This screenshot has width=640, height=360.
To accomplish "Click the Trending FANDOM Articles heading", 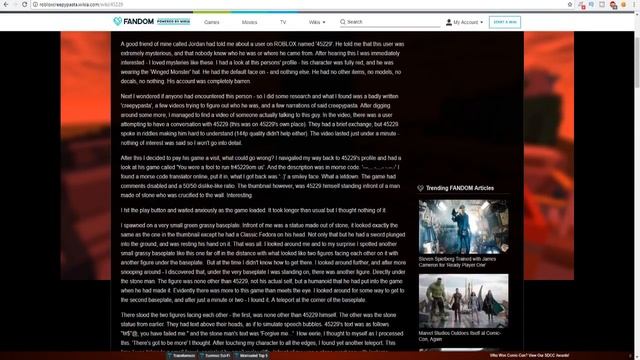I will (460, 188).
